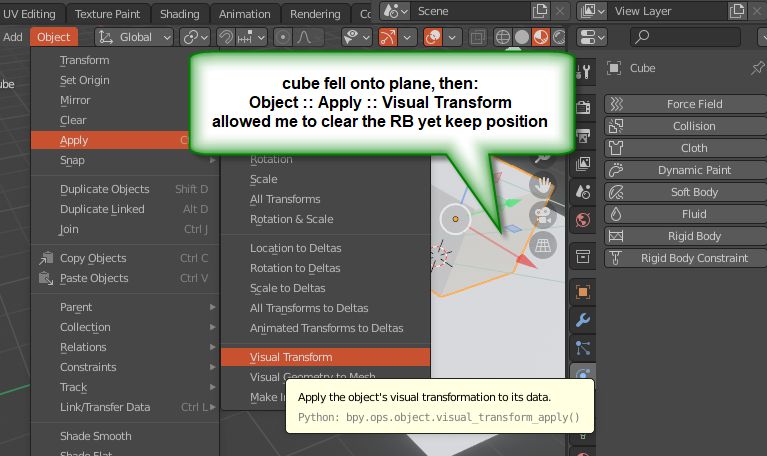
Task: Click the Rigid Body physics button
Action: (x=686, y=236)
